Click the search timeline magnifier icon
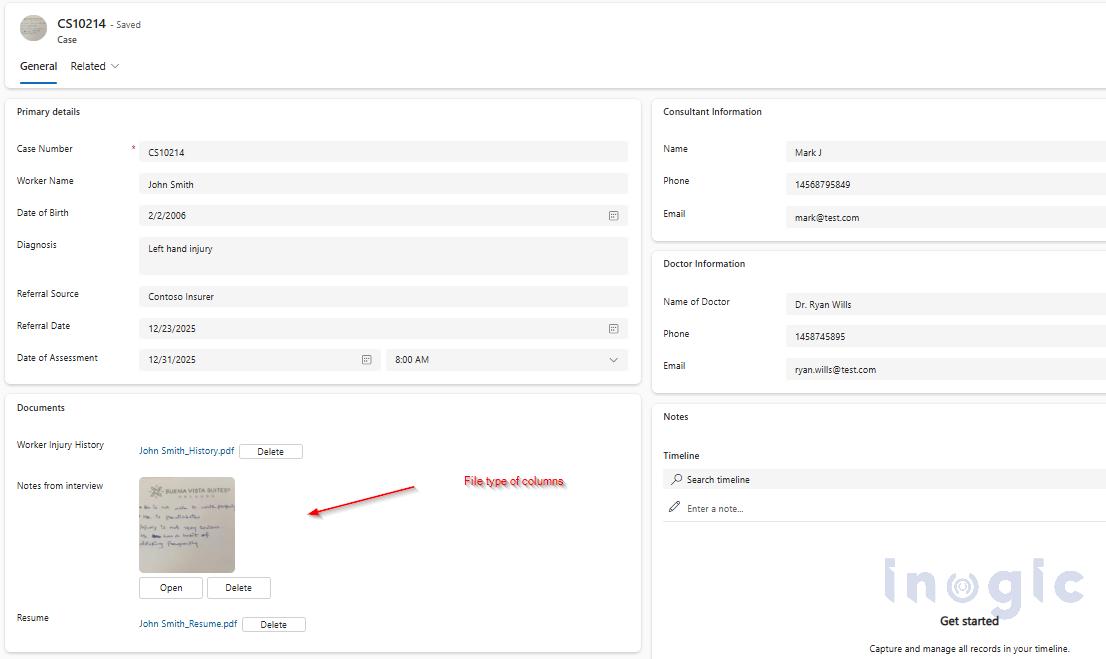 click(677, 478)
